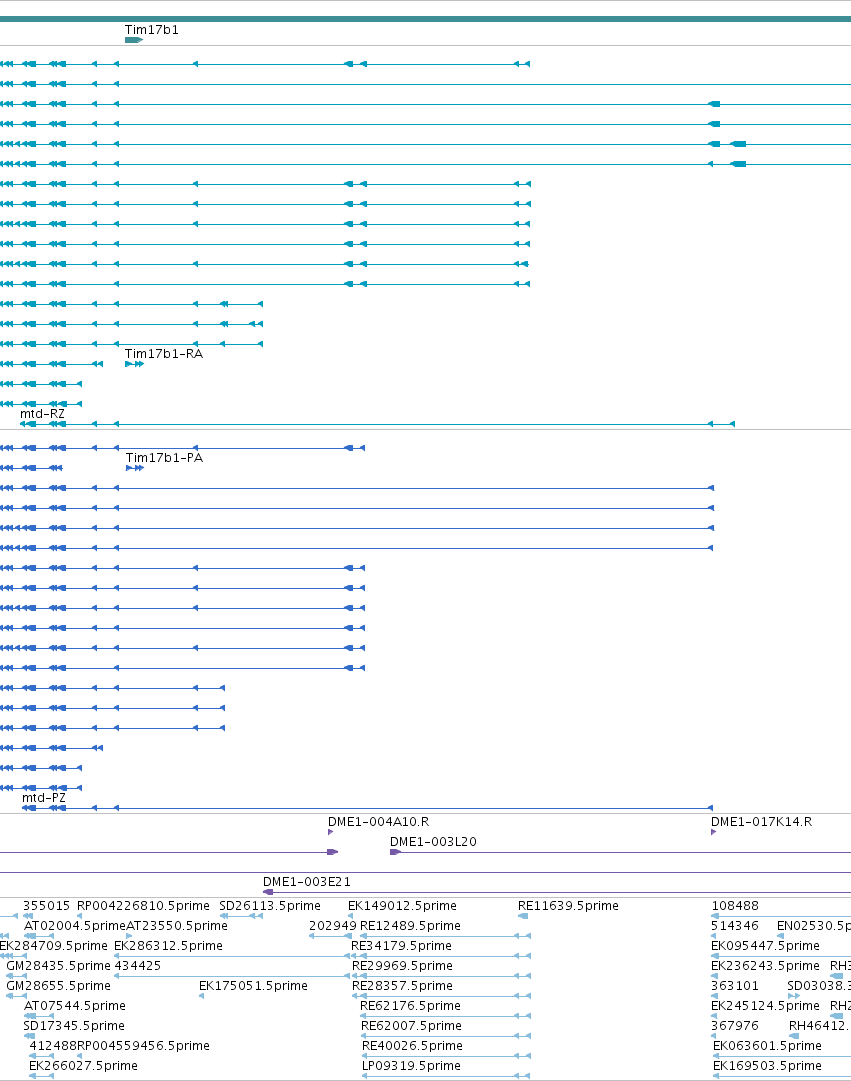The width and height of the screenshot is (851, 1081).
Task: Click the 363101 EST label
Action: (x=735, y=986)
